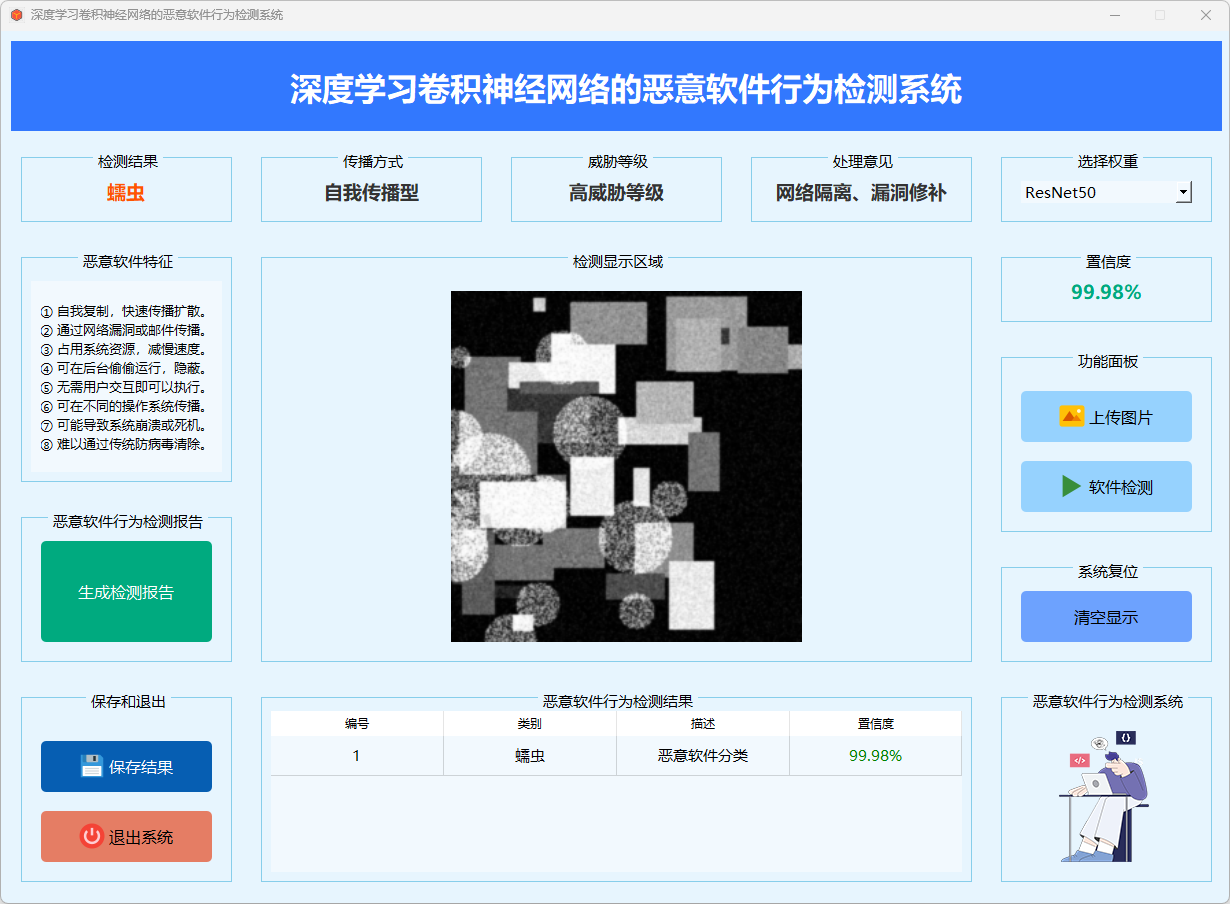The image size is (1230, 904).
Task: Clear the display with 清空显示 button
Action: (x=1106, y=617)
